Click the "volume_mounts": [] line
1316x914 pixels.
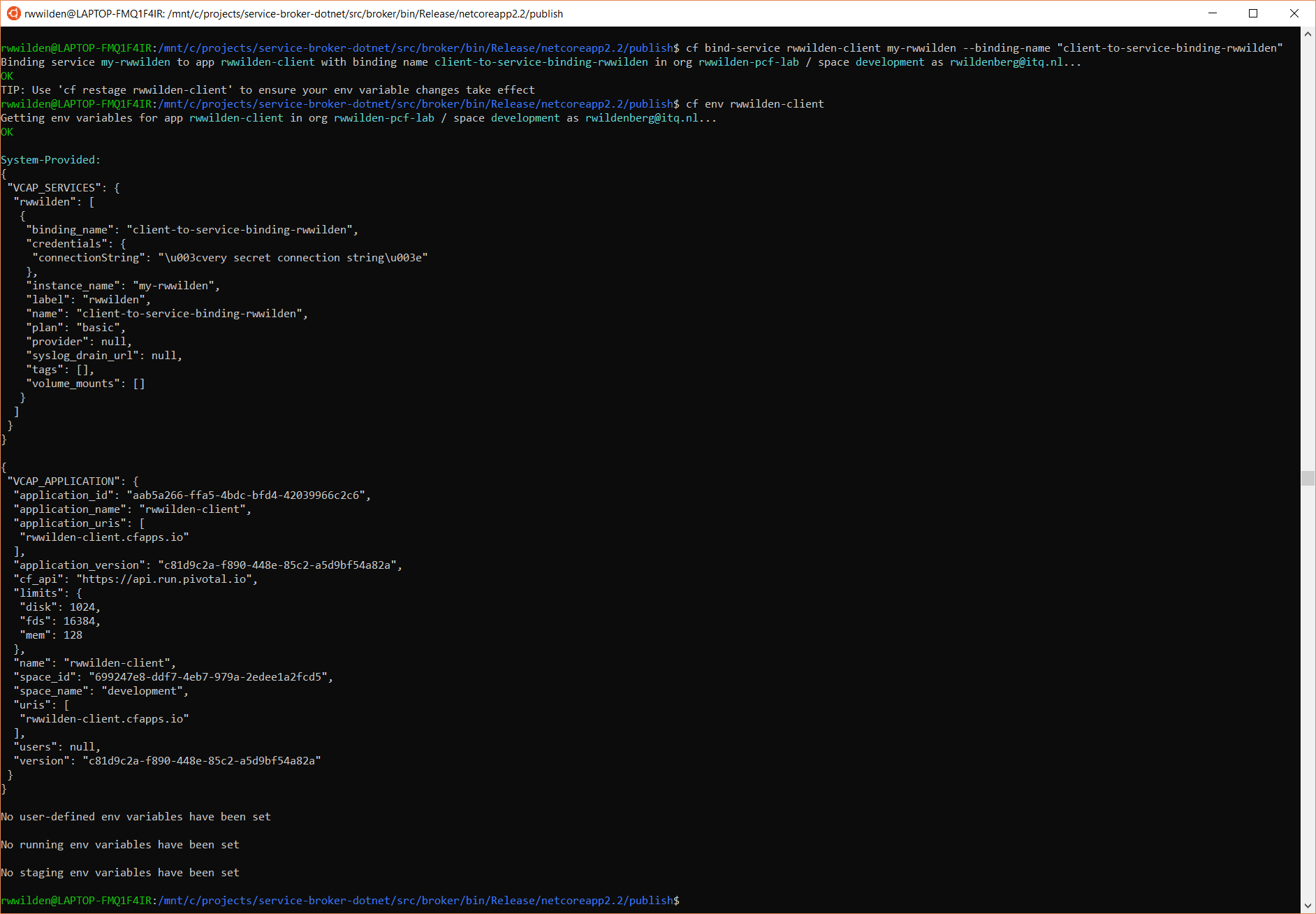coord(85,384)
